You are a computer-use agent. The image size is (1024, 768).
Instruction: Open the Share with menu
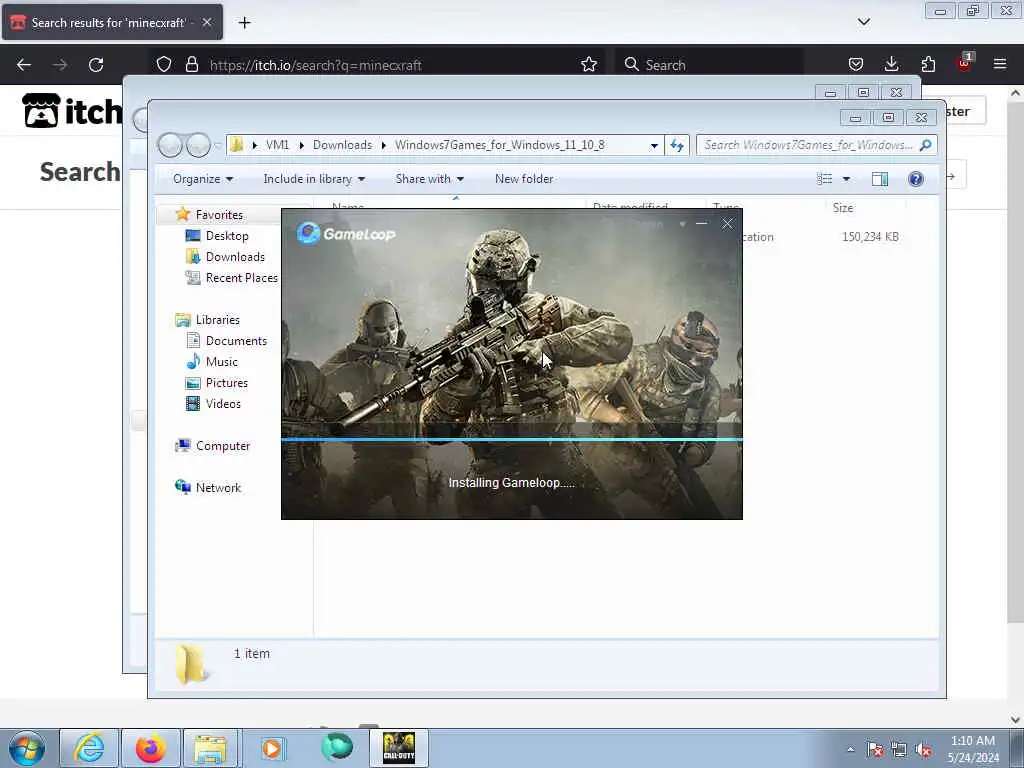(x=429, y=179)
